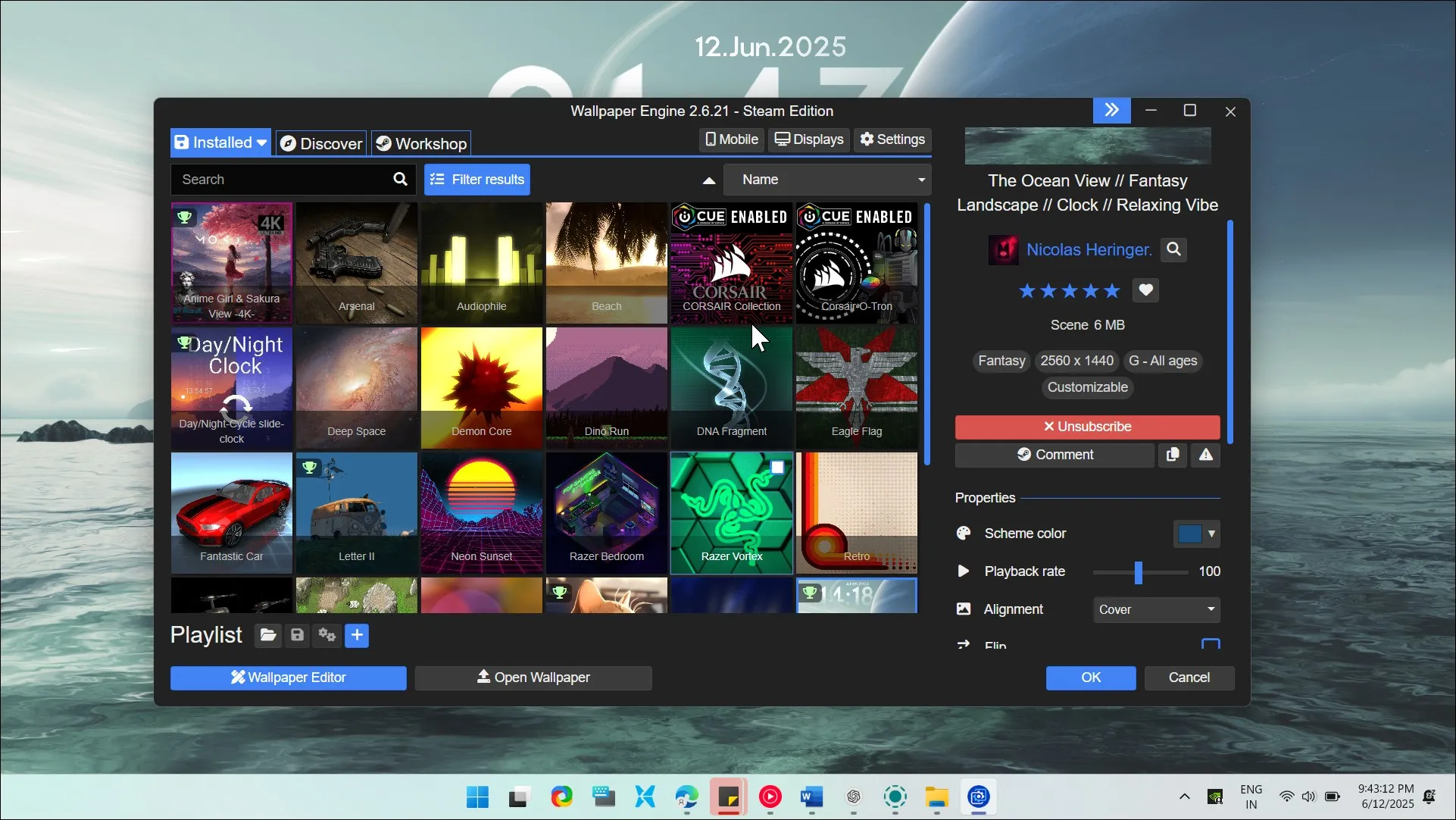Open a playlist with the folder icon
This screenshot has height=820, width=1456.
pos(267,636)
